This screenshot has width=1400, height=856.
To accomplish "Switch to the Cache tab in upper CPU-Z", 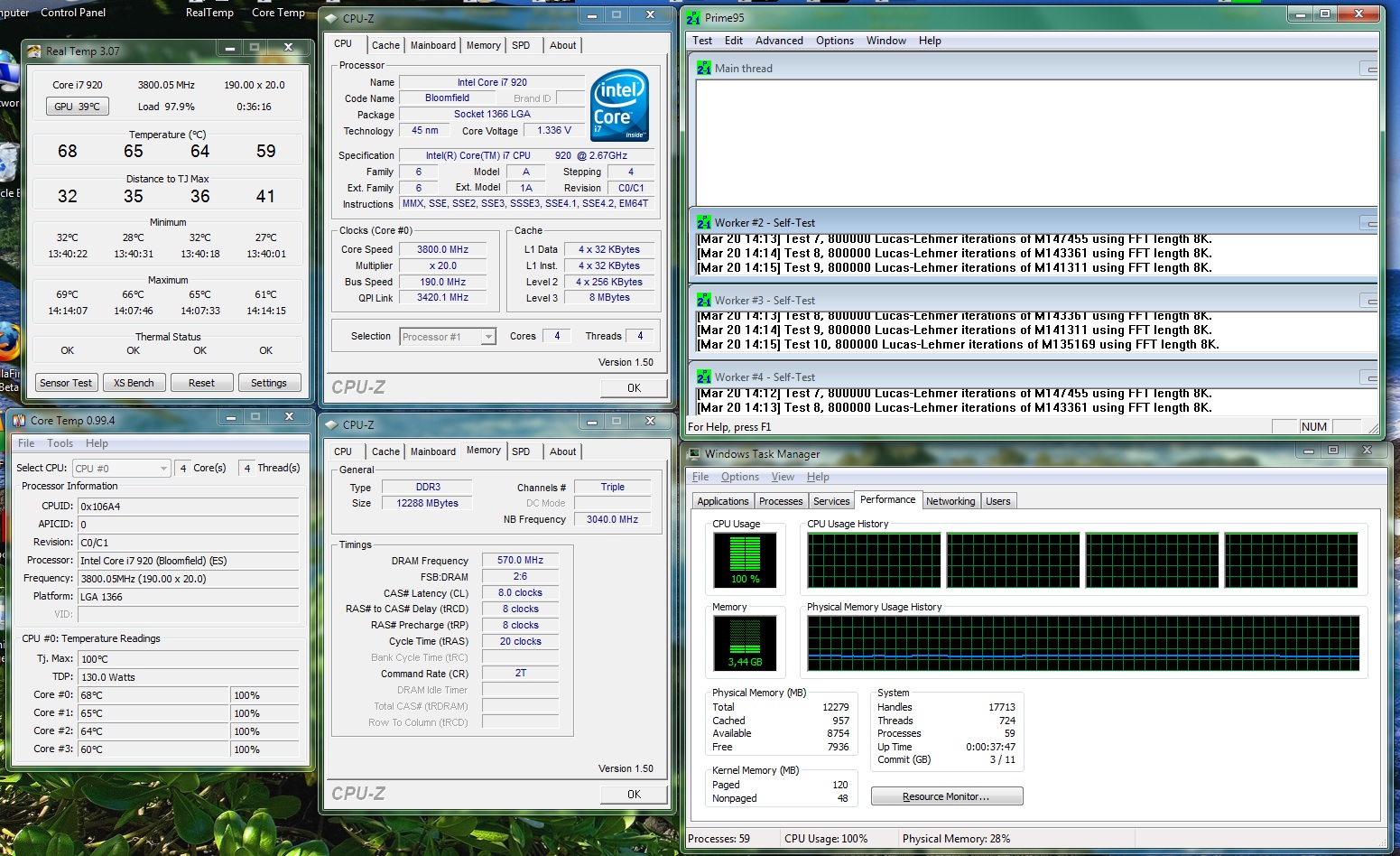I will [x=385, y=45].
